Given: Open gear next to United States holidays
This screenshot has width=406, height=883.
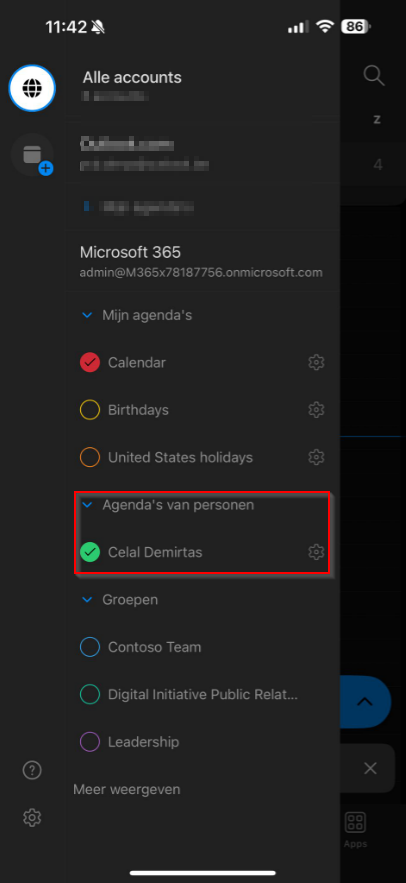Looking at the screenshot, I should 316,457.
